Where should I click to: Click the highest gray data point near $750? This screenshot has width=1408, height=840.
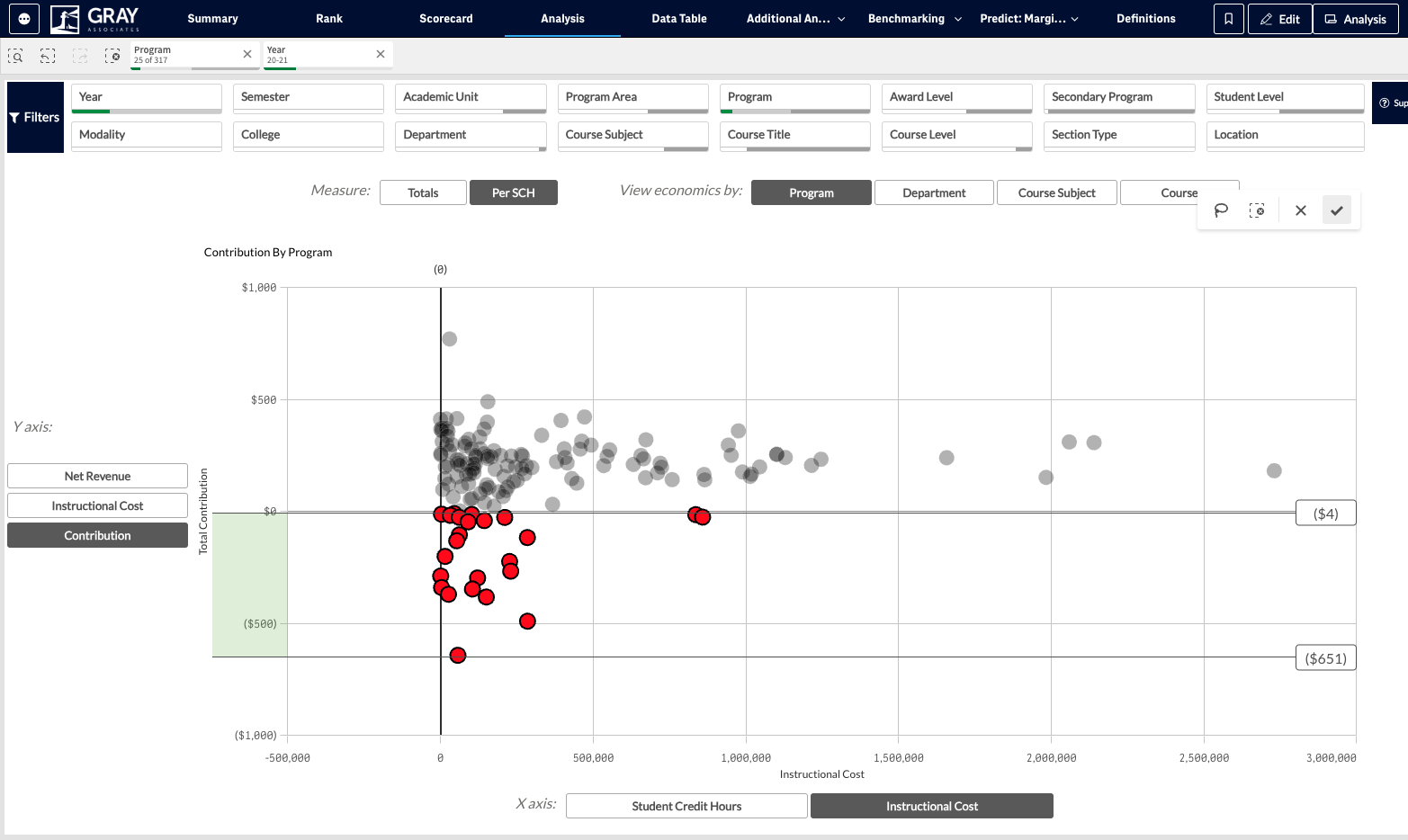click(x=450, y=339)
